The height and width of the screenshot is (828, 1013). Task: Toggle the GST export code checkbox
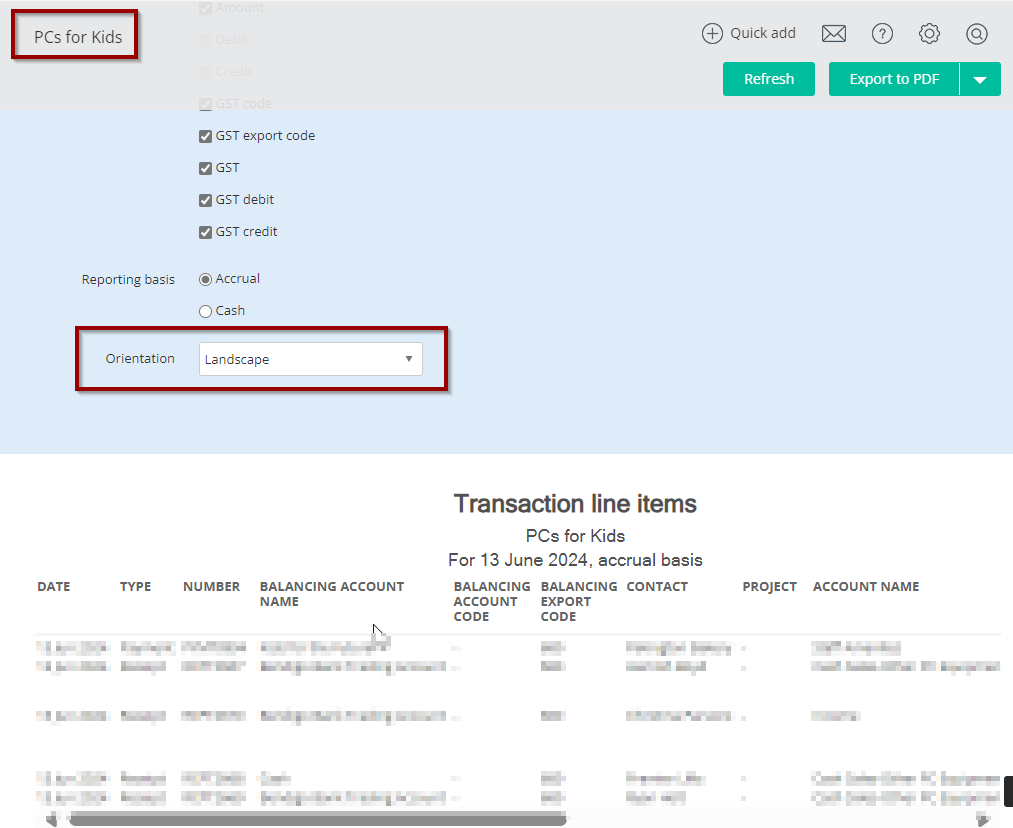point(205,136)
